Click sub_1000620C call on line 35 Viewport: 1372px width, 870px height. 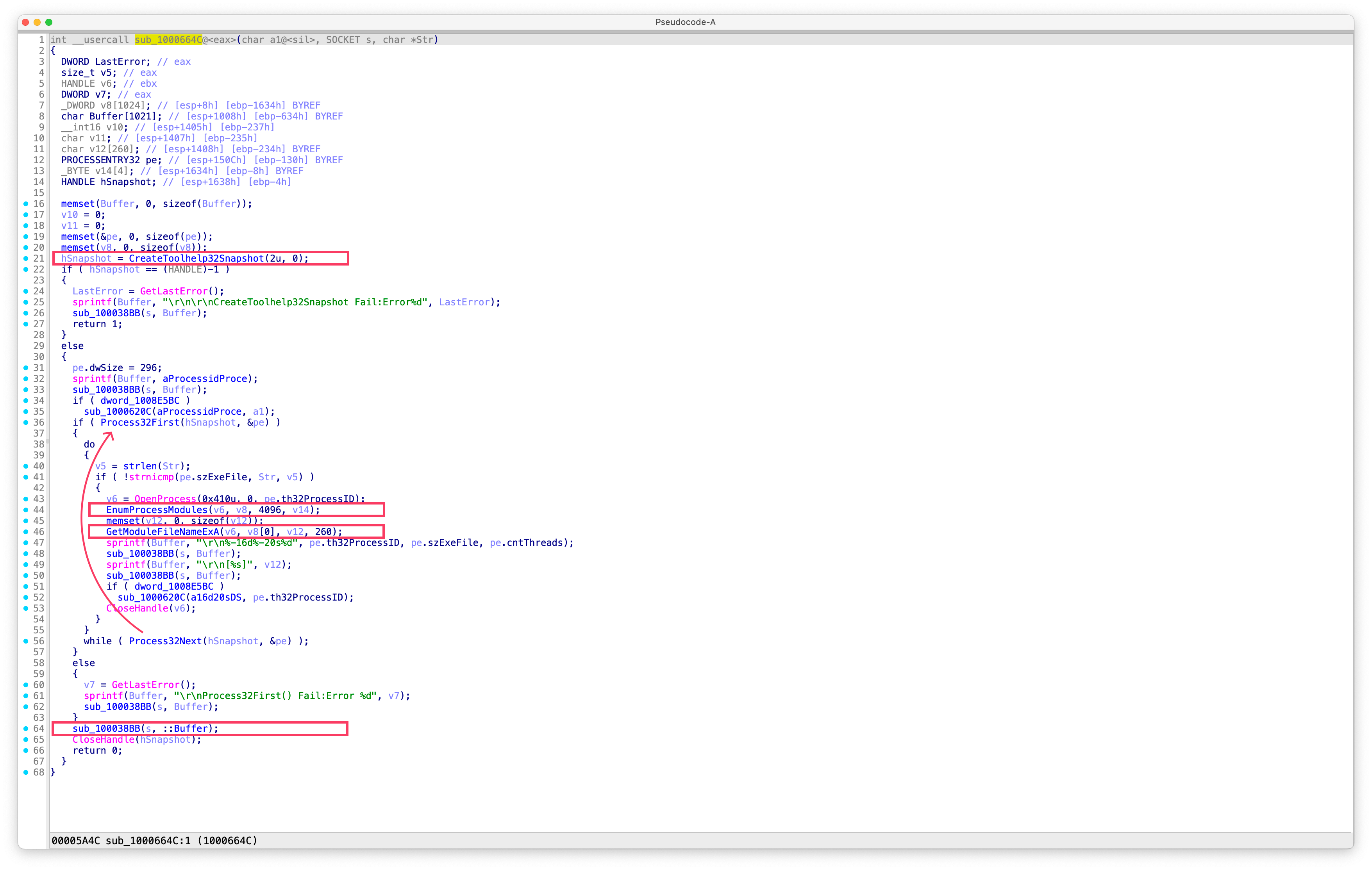tap(117, 412)
